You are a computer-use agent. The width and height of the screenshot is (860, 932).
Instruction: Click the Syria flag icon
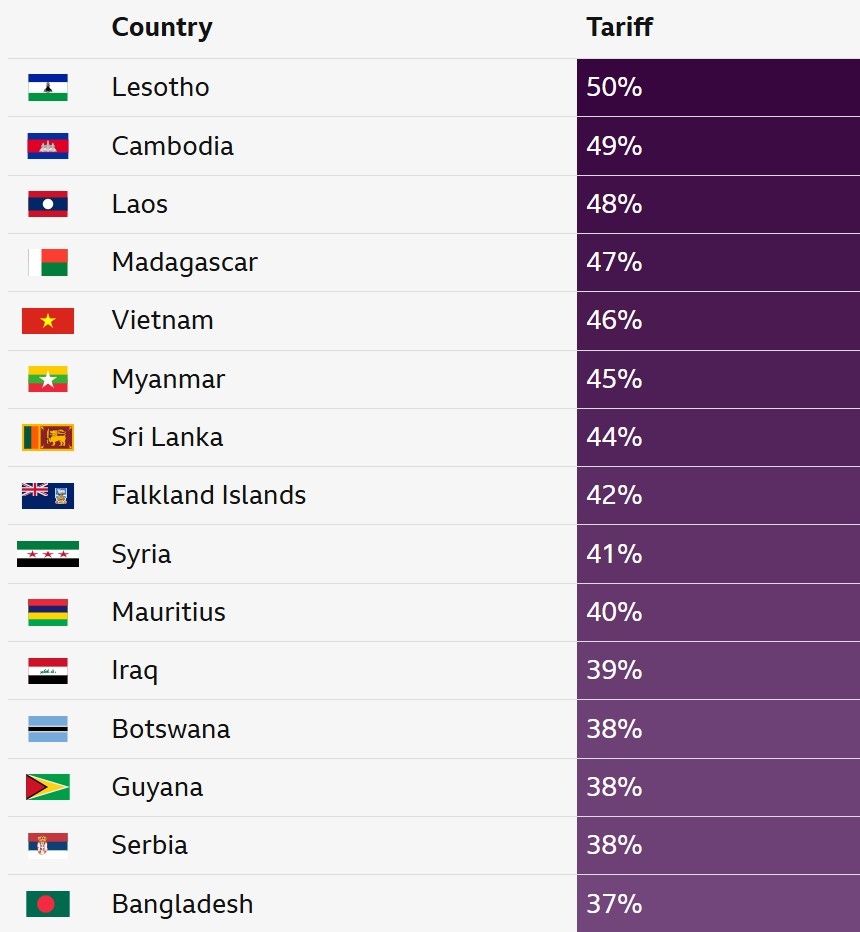(48, 554)
